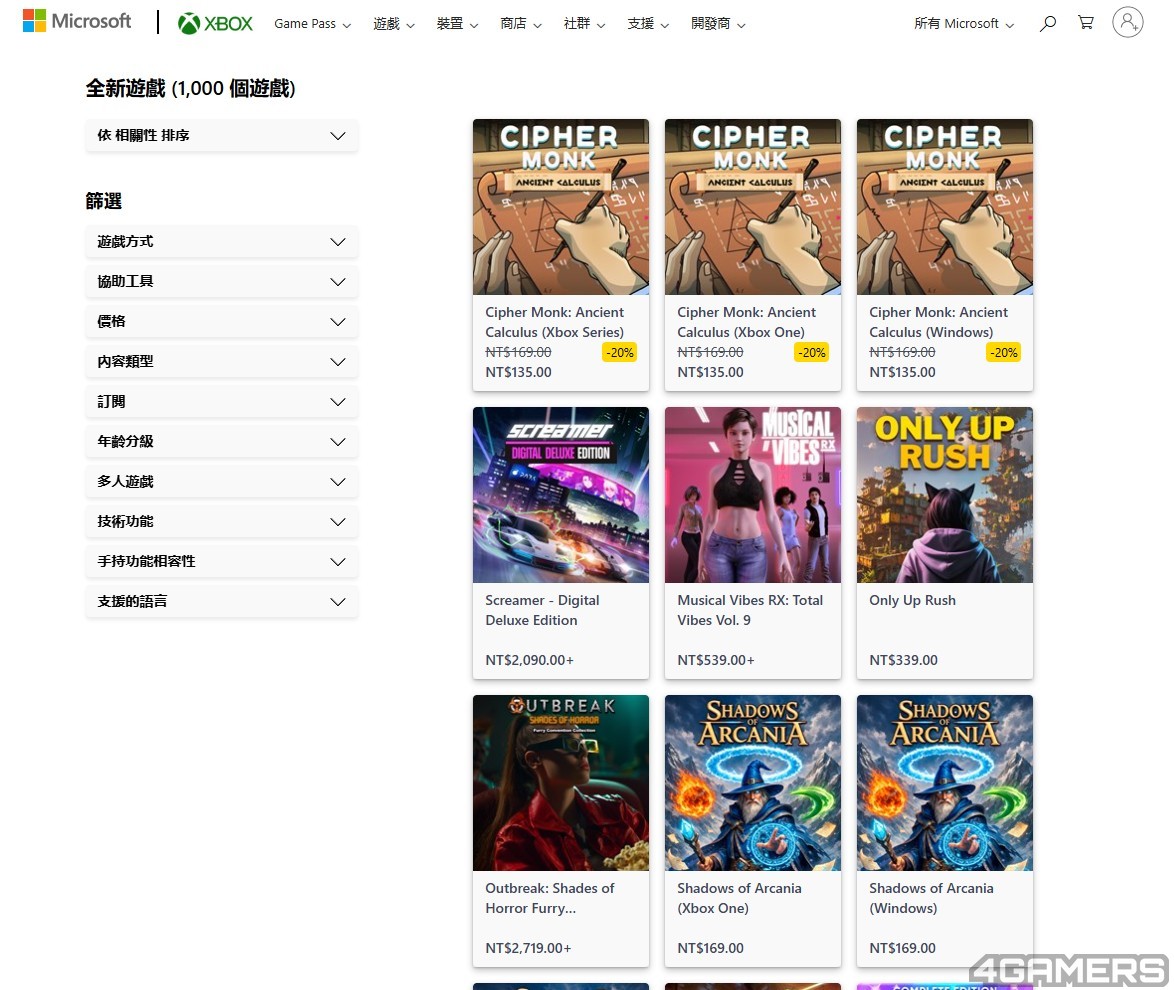Open the Game Pass menu
This screenshot has width=1174, height=990.
pyautogui.click(x=312, y=24)
